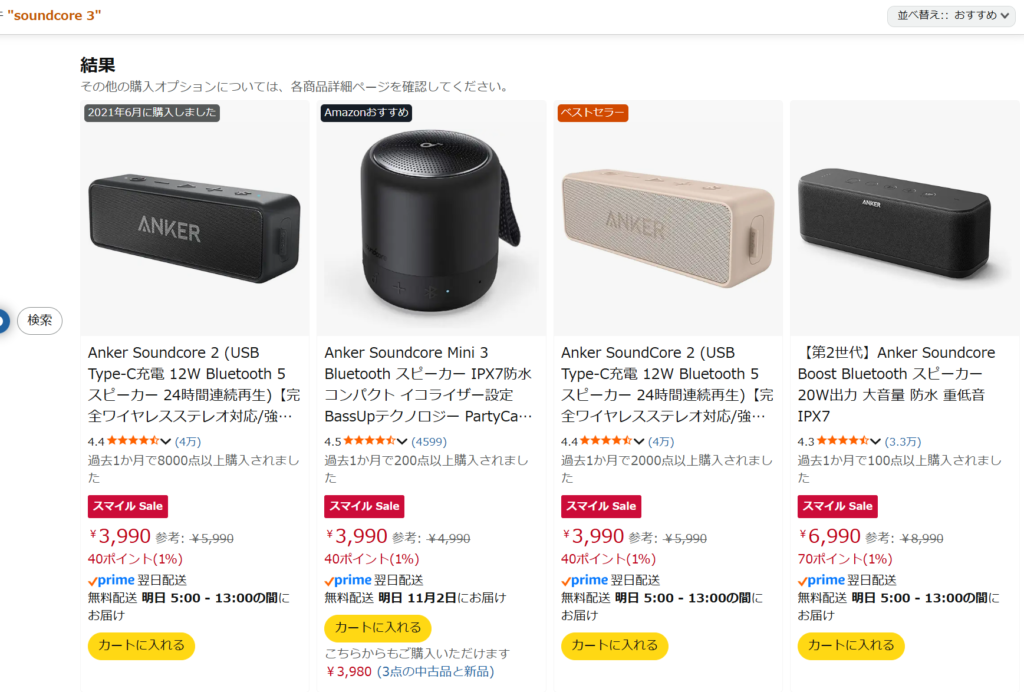The image size is (1024, 692).
Task: Add Soundcore Mini 3 to cart
Action: pos(378,628)
